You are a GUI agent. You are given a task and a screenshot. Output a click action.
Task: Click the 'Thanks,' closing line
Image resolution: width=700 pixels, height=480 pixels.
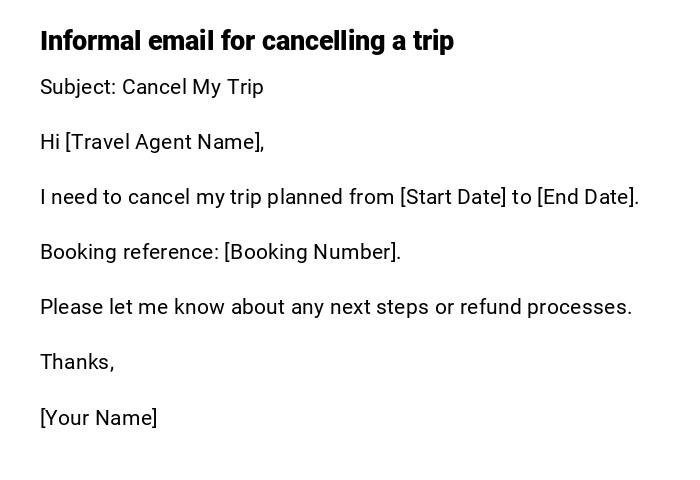click(x=77, y=362)
